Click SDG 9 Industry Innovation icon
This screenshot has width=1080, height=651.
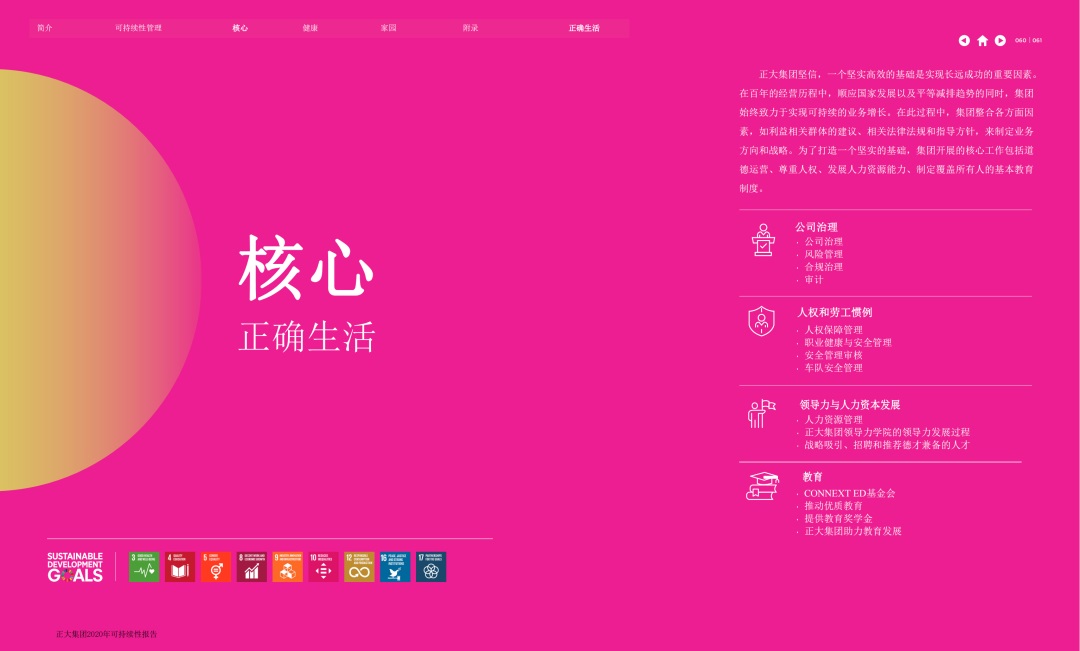[287, 567]
